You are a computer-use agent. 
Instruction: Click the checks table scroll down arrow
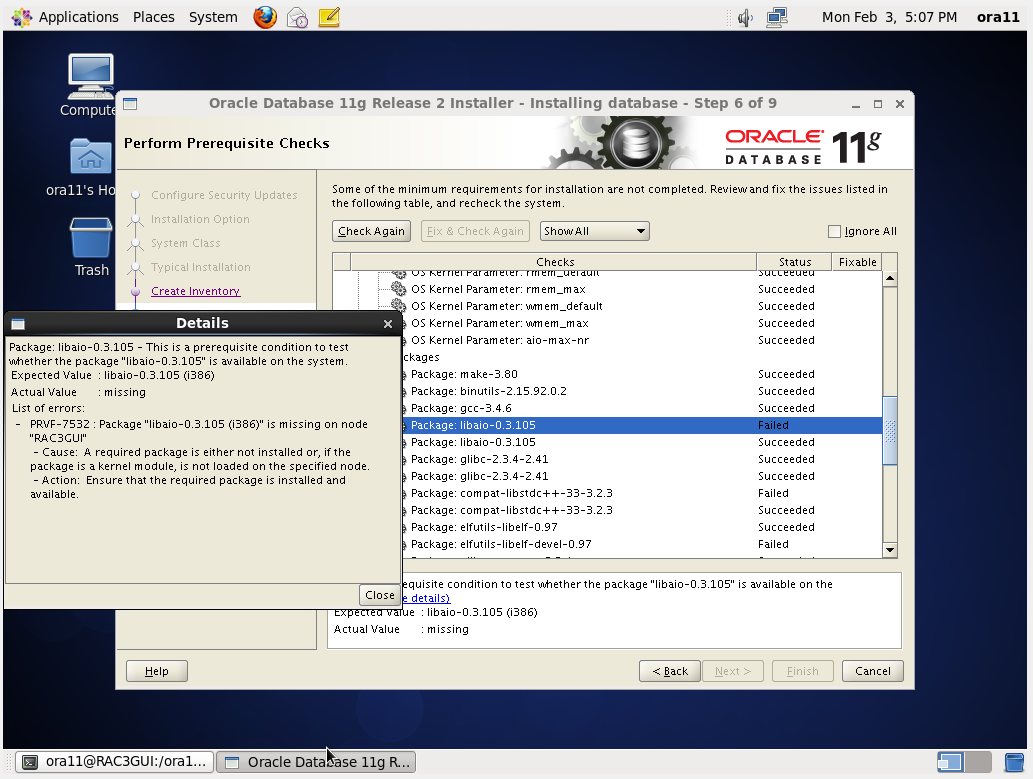click(x=890, y=550)
